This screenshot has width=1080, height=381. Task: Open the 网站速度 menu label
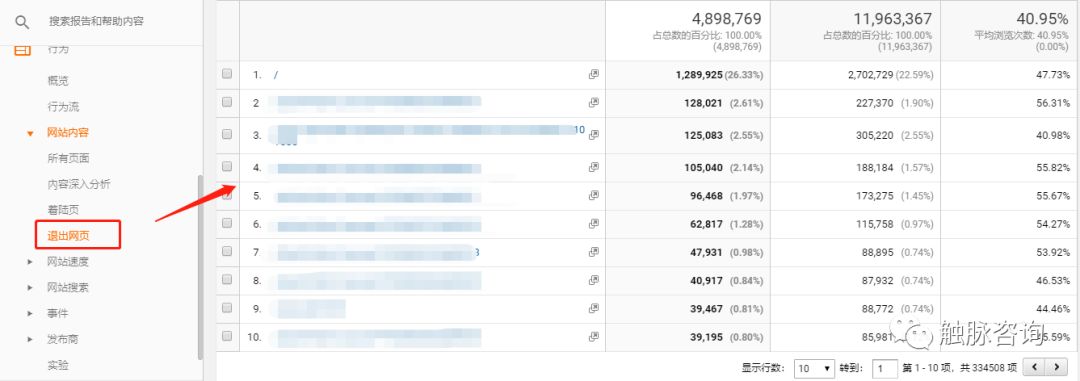point(68,262)
